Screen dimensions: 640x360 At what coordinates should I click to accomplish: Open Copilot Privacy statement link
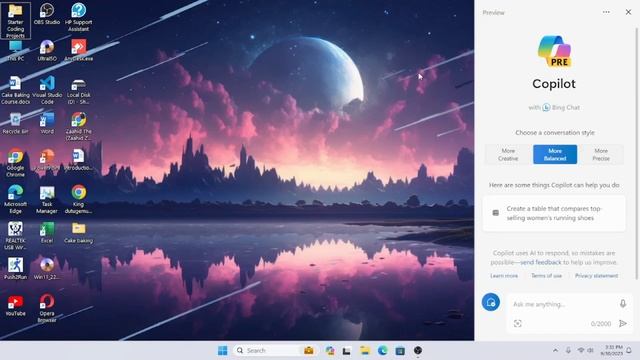click(596, 276)
